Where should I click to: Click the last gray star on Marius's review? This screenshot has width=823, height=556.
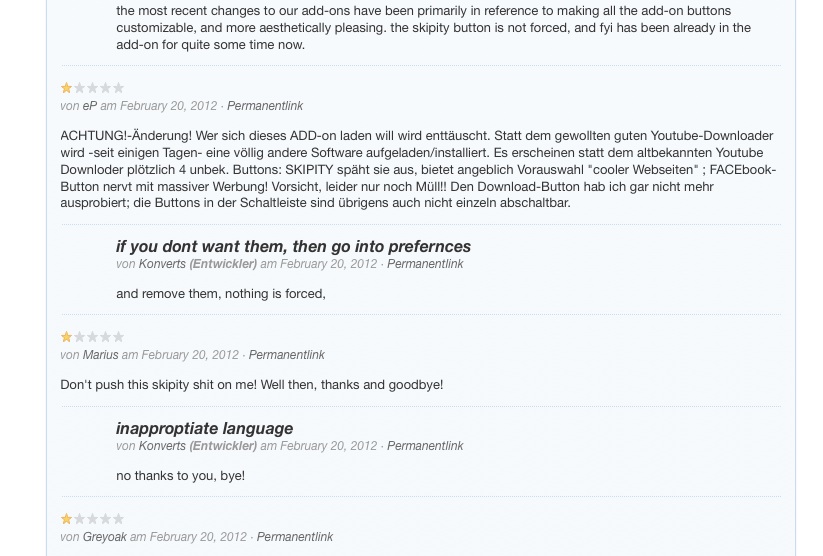coord(119,337)
